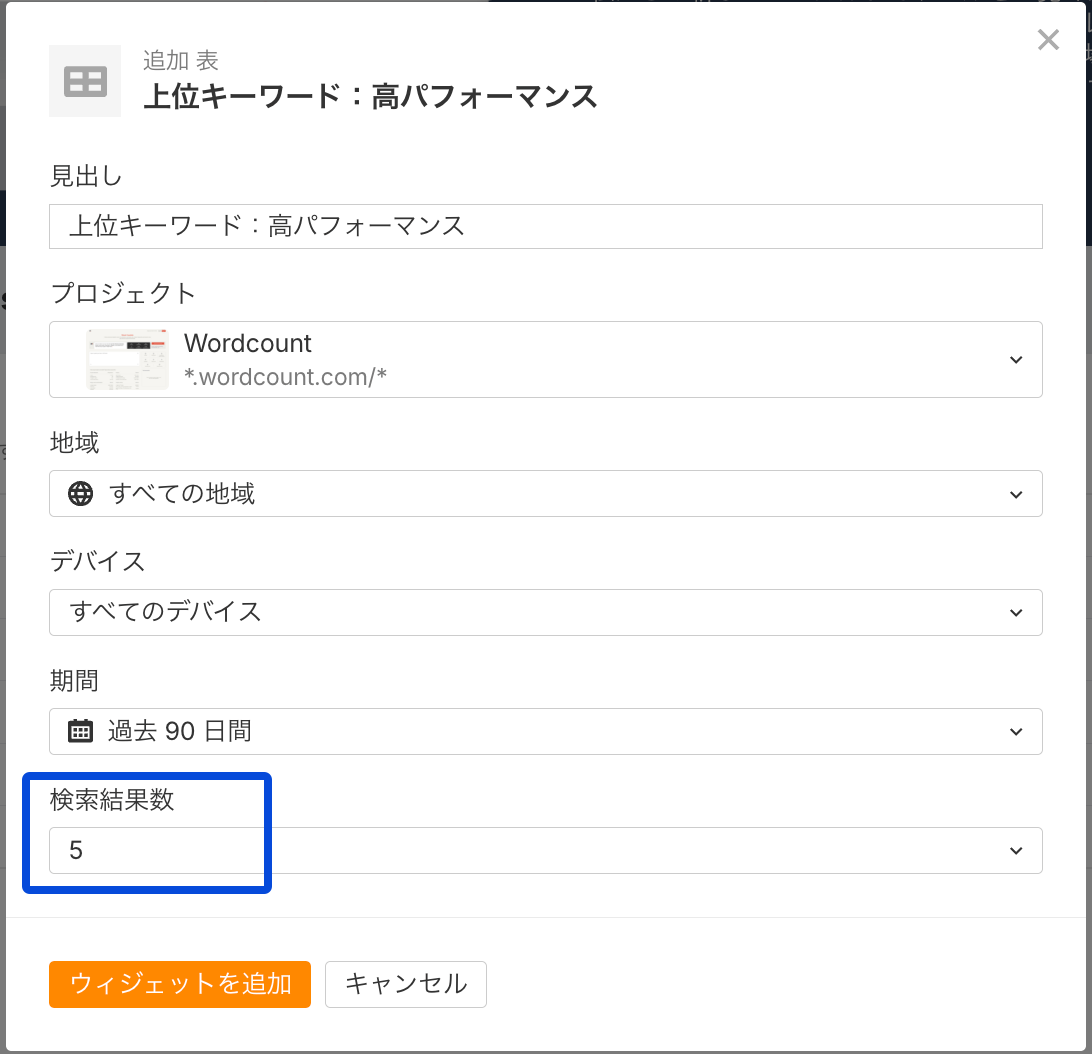Viewport: 1092px width, 1054px height.
Task: Click the 過去 90 日間 period value
Action: (x=180, y=731)
